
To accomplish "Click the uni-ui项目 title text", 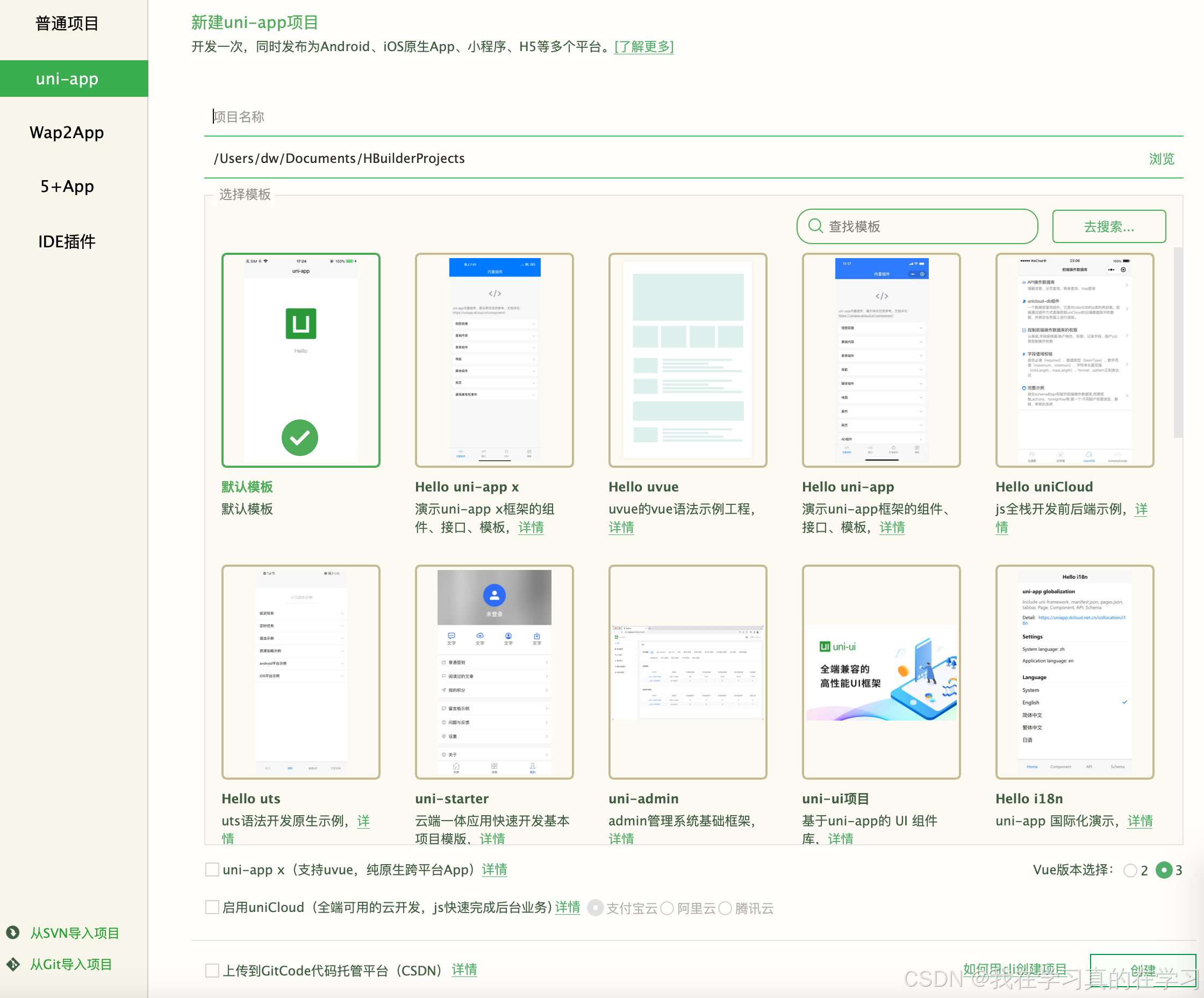I will tap(835, 799).
